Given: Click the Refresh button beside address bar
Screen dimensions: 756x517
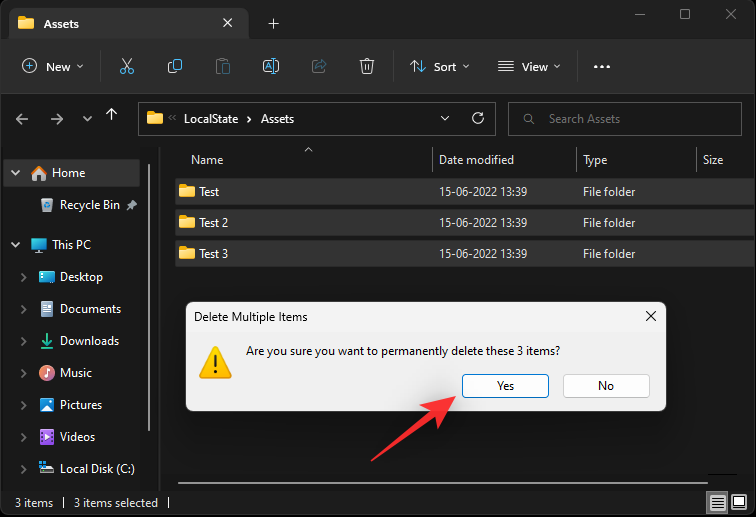Looking at the screenshot, I should coord(478,118).
